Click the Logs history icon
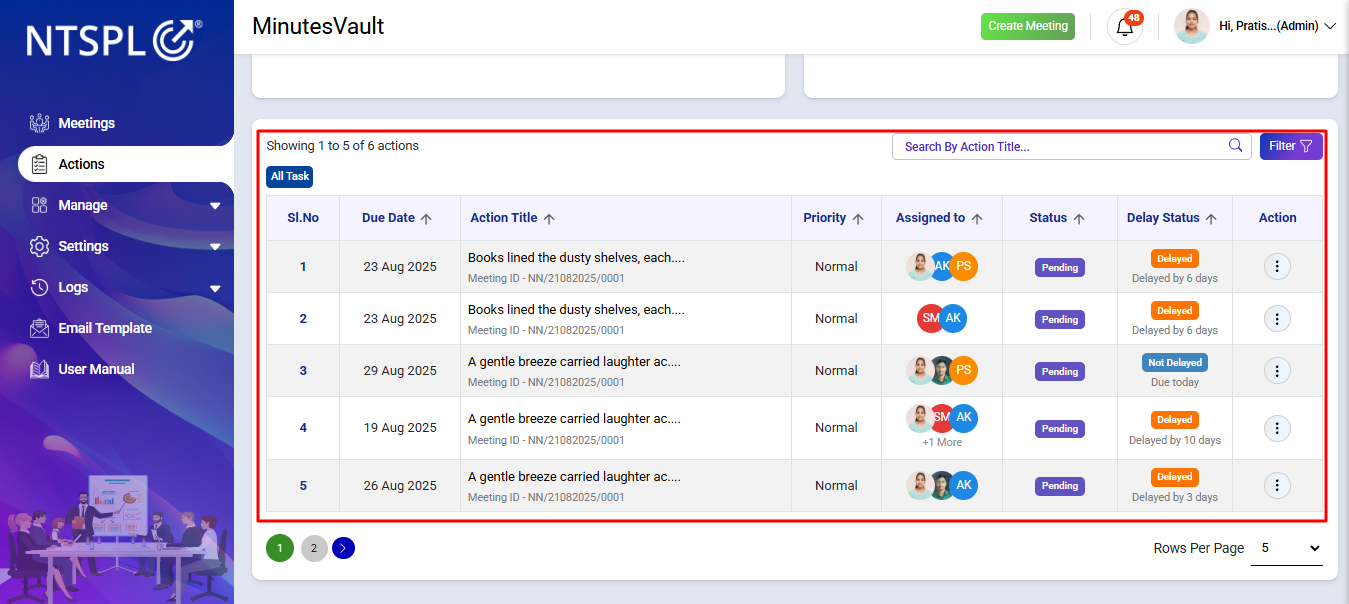 pos(39,287)
